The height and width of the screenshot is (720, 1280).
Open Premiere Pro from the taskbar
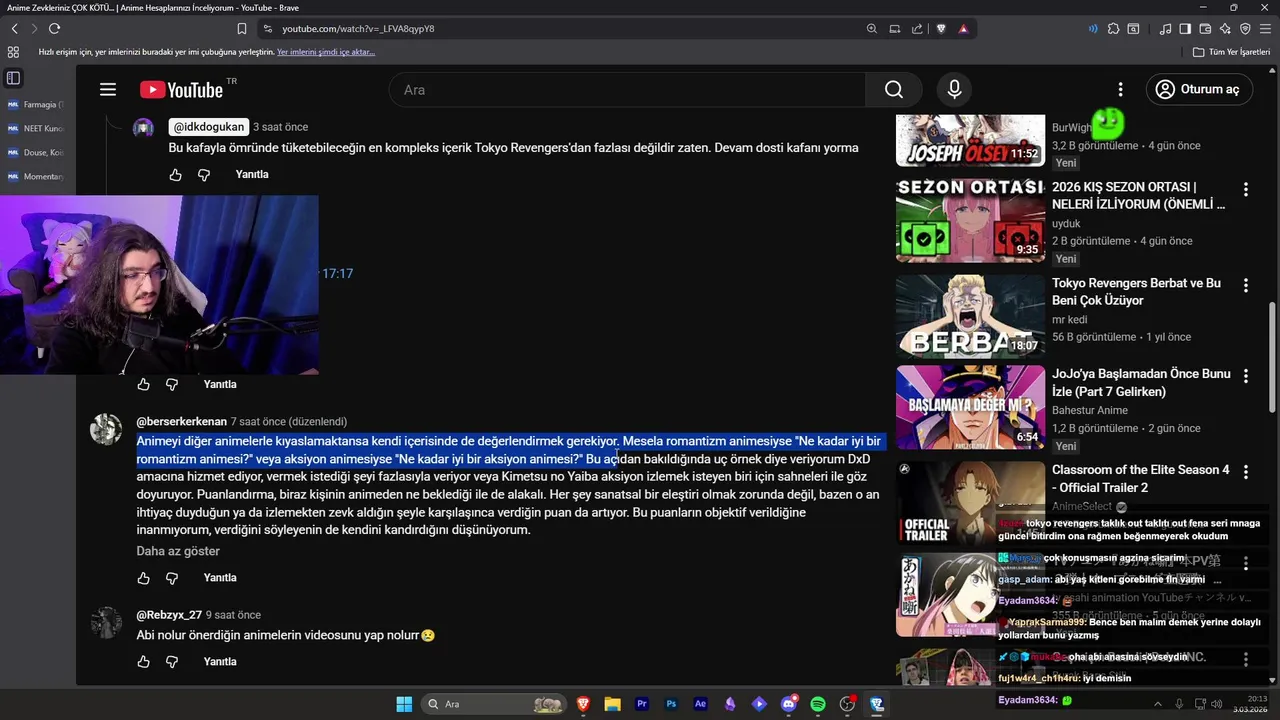(642, 704)
